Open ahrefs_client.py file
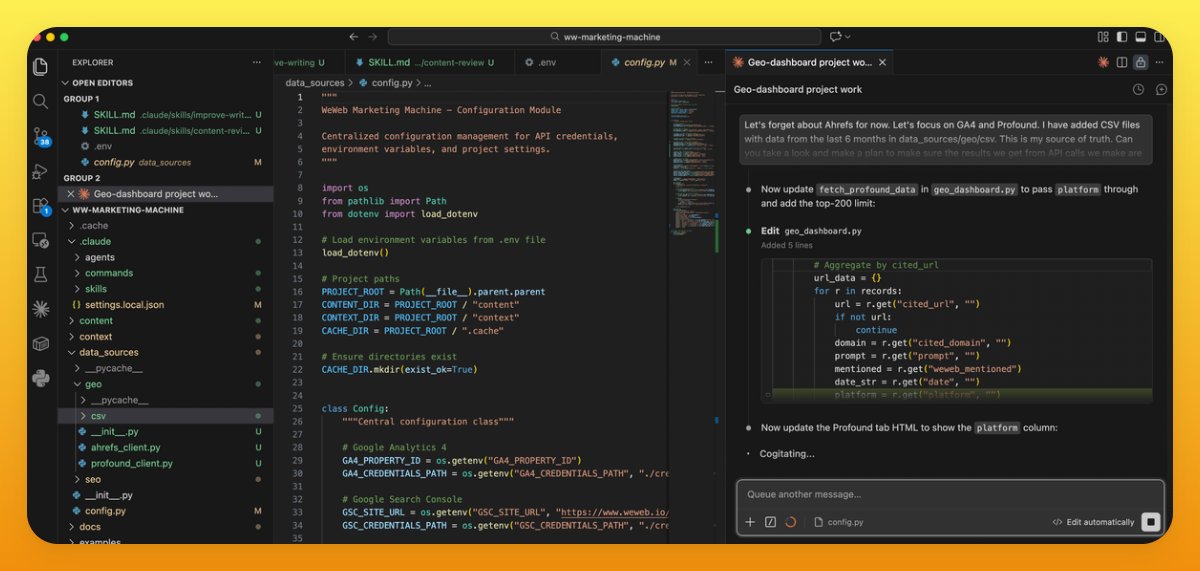This screenshot has width=1200, height=571. (x=125, y=448)
